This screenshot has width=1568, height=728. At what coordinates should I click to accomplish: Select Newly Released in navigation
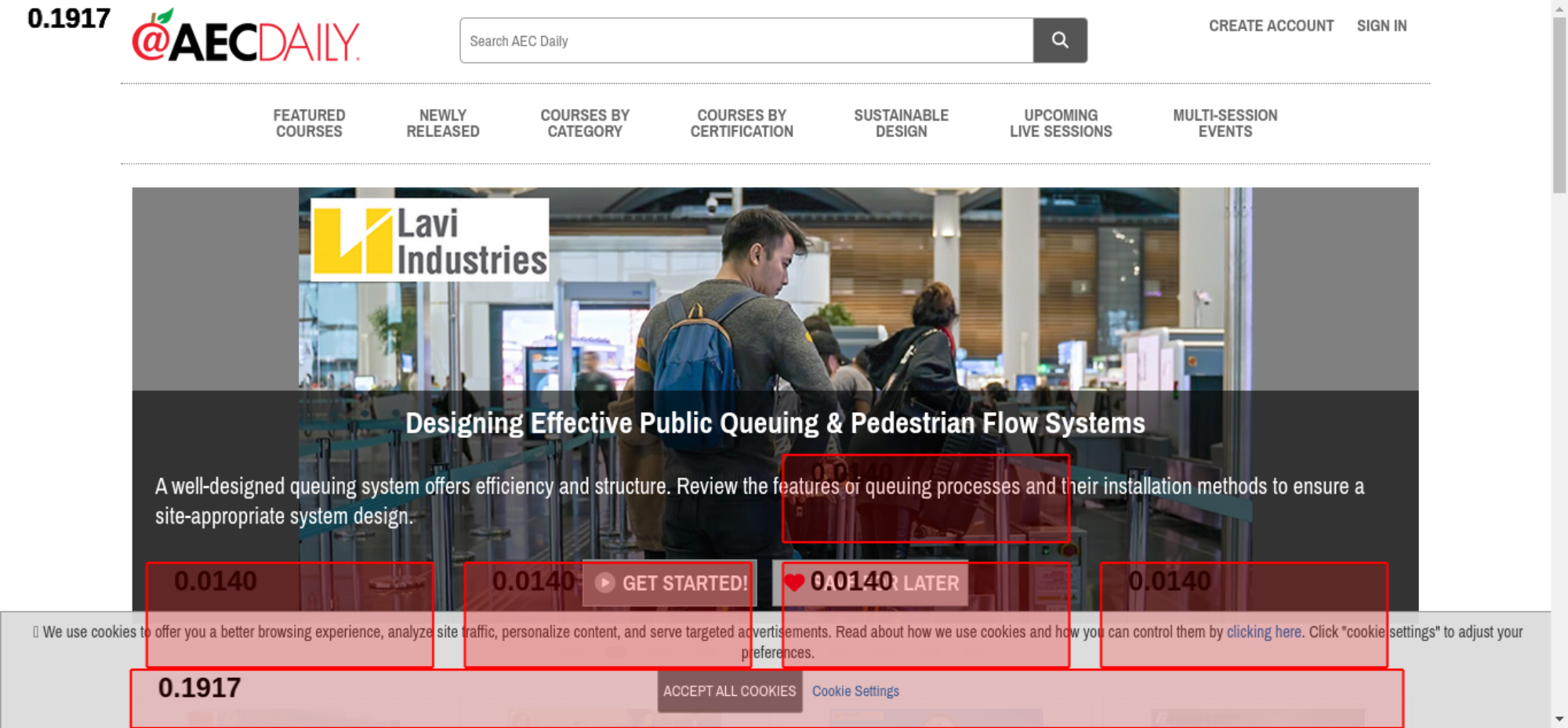pyautogui.click(x=442, y=124)
